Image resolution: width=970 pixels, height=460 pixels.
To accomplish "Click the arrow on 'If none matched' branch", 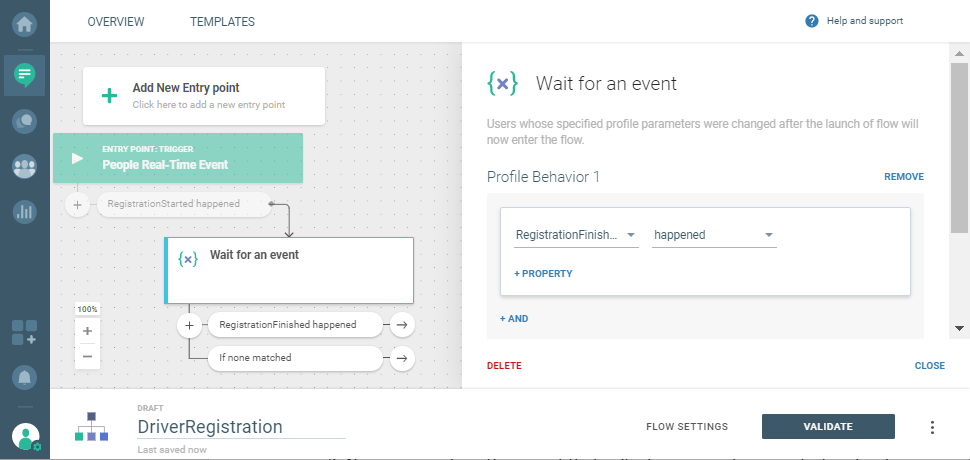I will click(x=400, y=357).
